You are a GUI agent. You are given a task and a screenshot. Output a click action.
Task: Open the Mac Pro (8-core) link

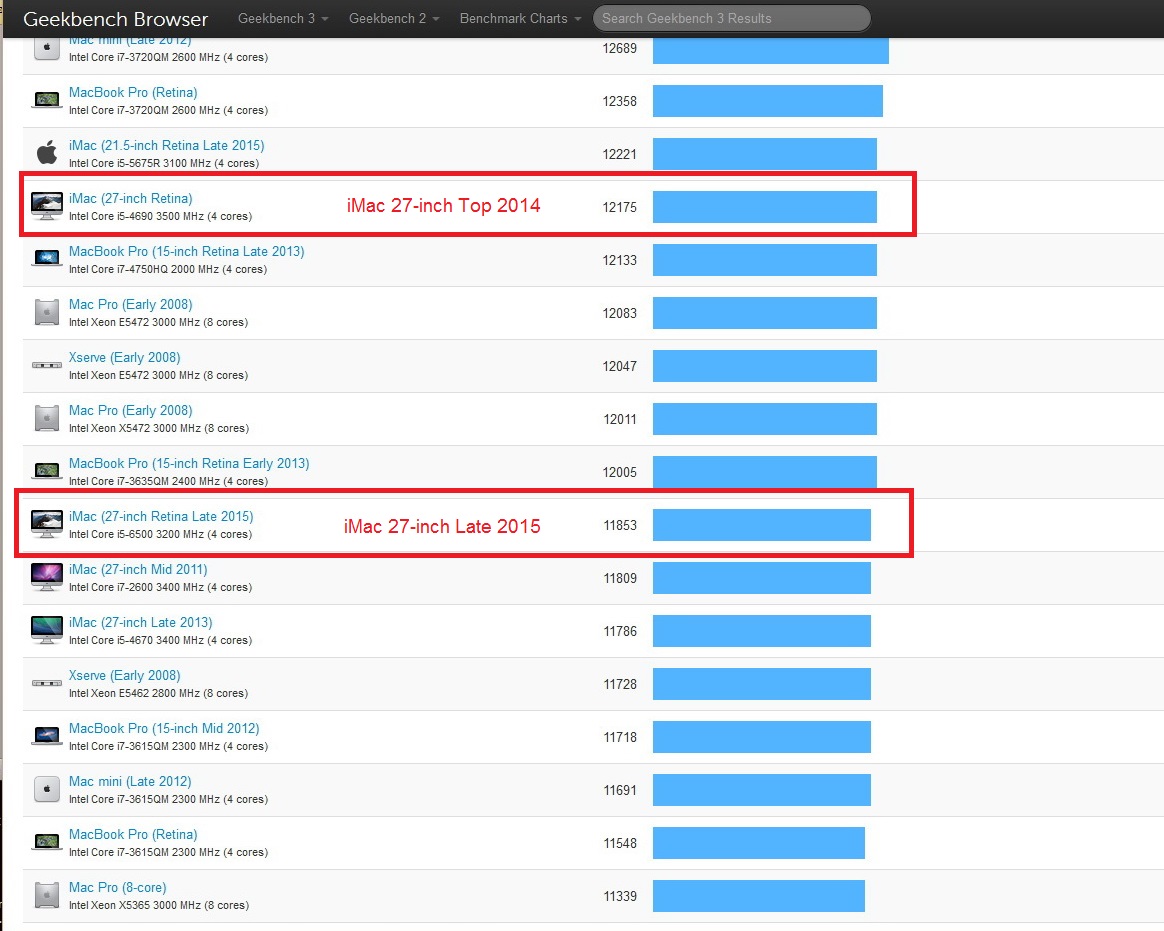(117, 888)
